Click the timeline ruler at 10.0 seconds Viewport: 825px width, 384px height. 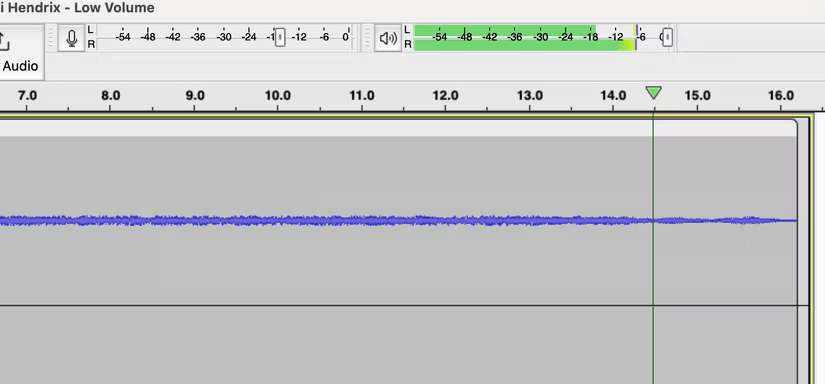(278, 96)
